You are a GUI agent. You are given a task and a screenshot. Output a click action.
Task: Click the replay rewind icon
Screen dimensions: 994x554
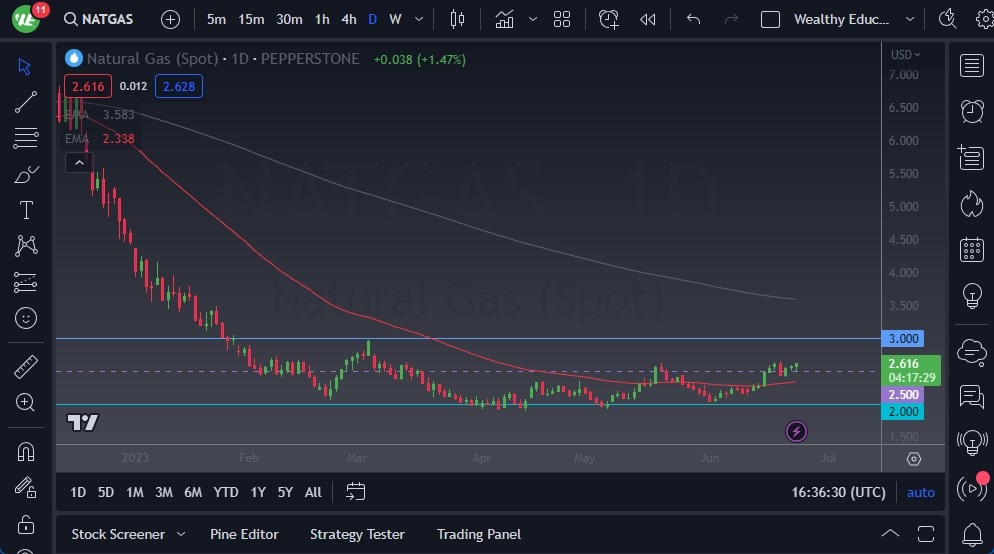click(x=648, y=19)
